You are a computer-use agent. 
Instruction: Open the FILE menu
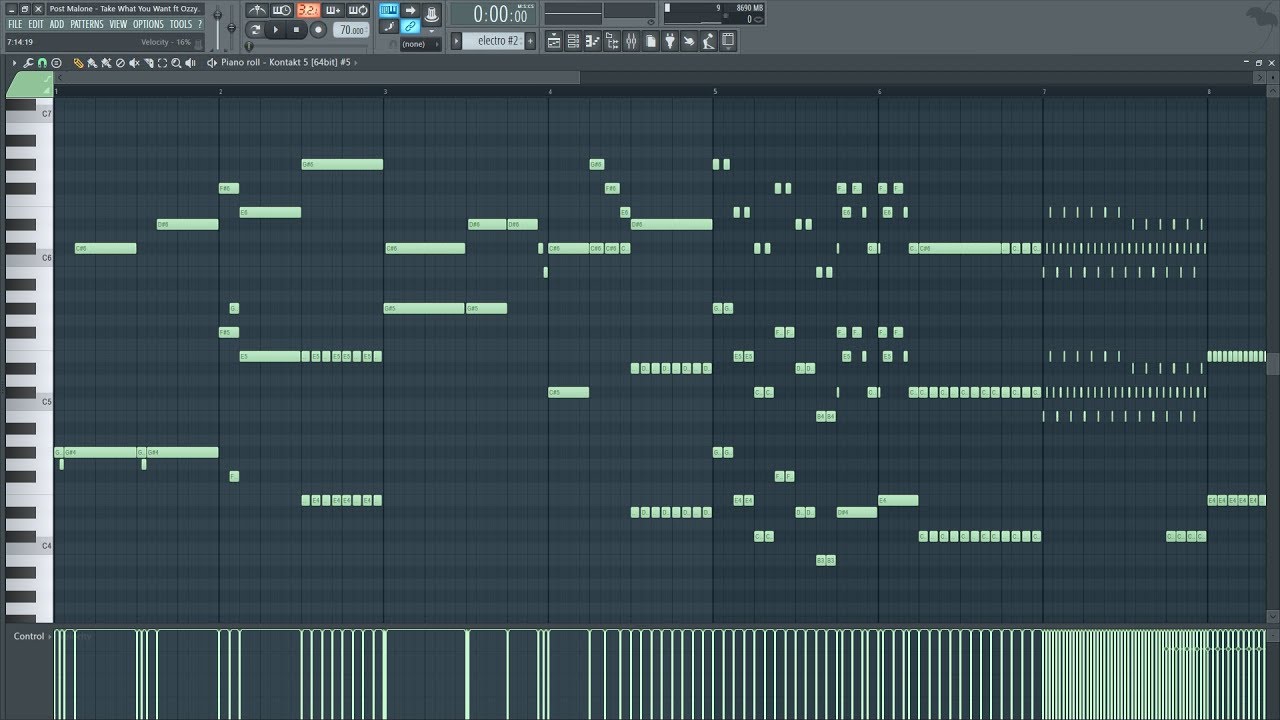tap(15, 24)
